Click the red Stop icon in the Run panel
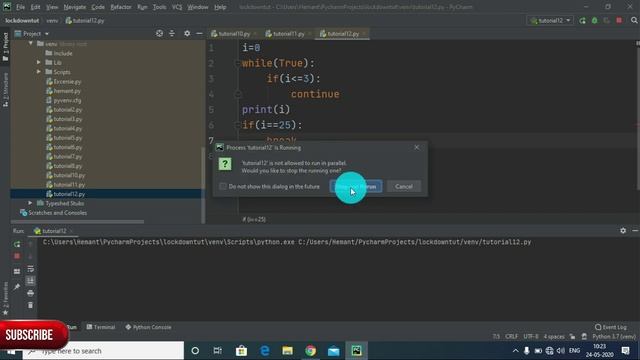 [x=17, y=256]
